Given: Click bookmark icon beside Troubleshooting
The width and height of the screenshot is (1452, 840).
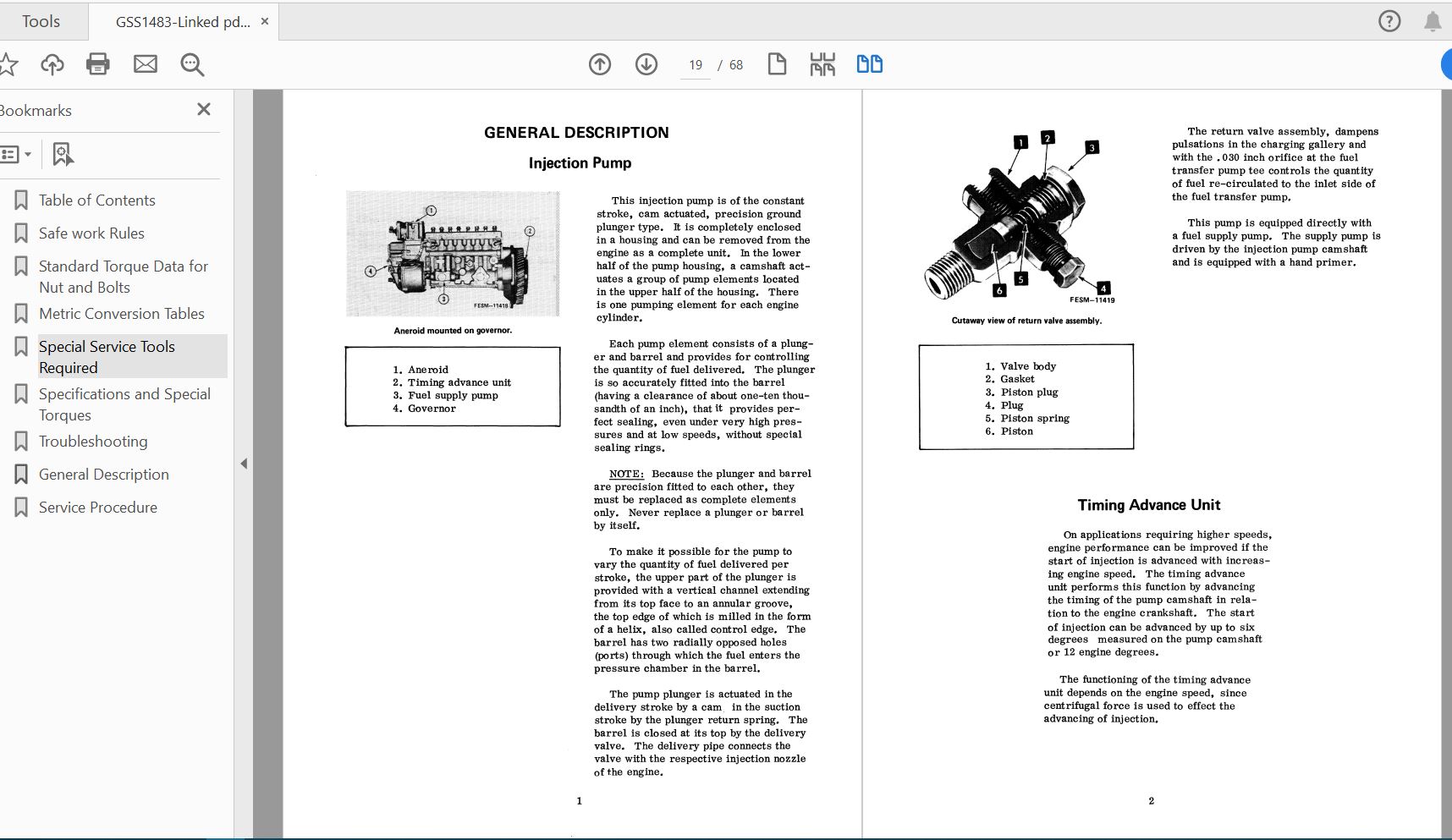Looking at the screenshot, I should coord(21,442).
